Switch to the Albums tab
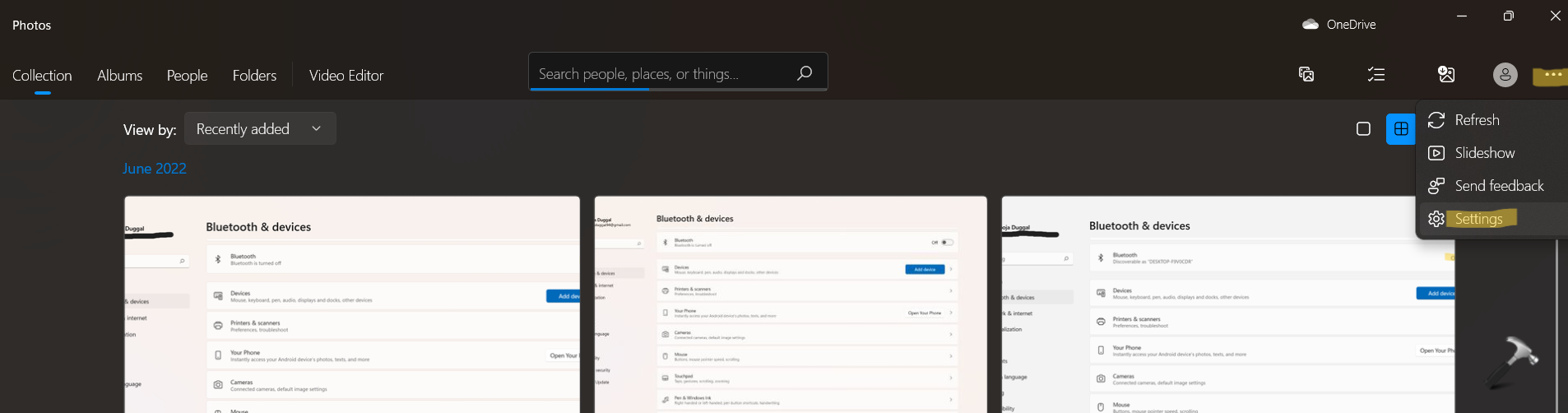Image resolution: width=1568 pixels, height=413 pixels. 120,76
